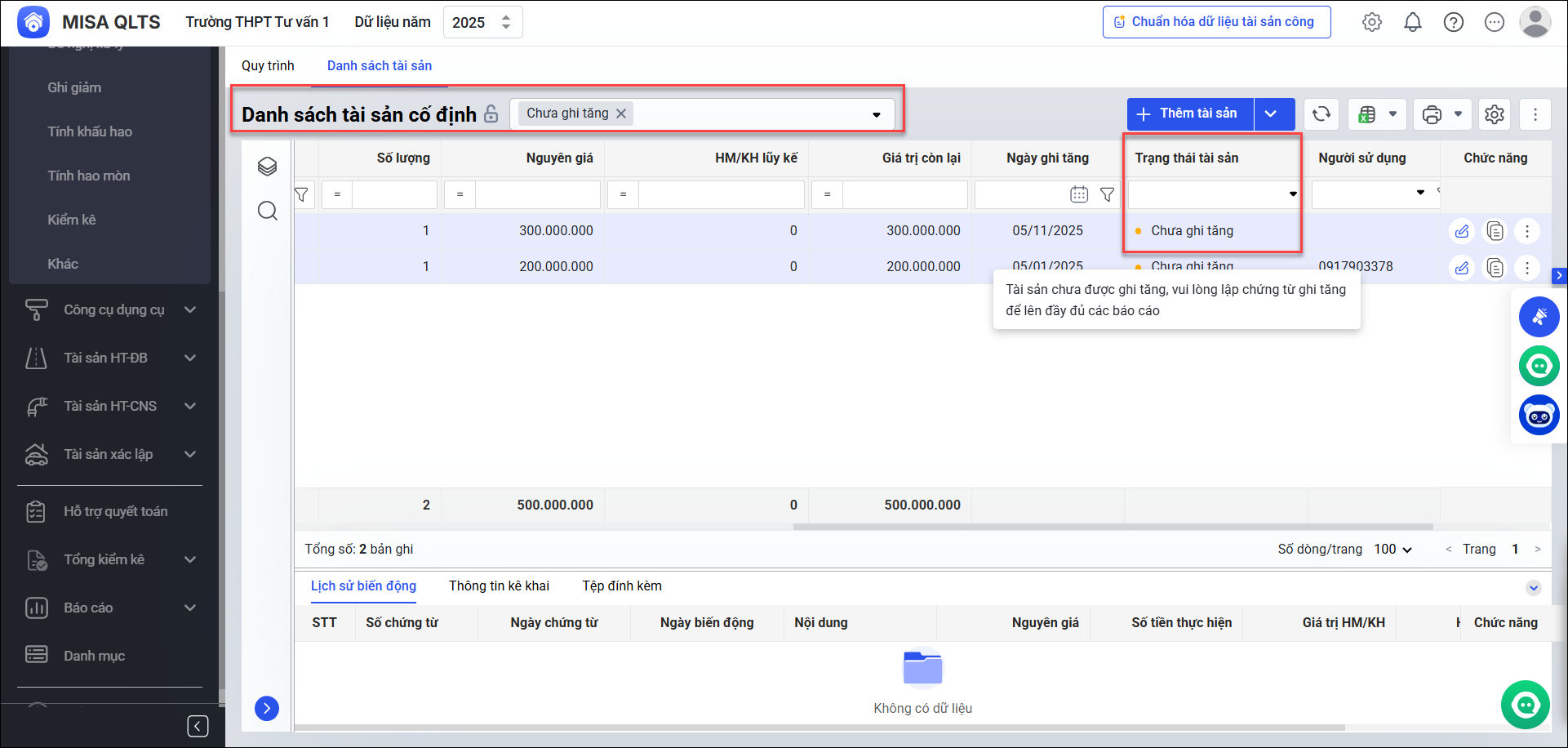Viewport: 1568px width, 748px height.
Task: Open the help question mark icon
Action: coord(1453,22)
